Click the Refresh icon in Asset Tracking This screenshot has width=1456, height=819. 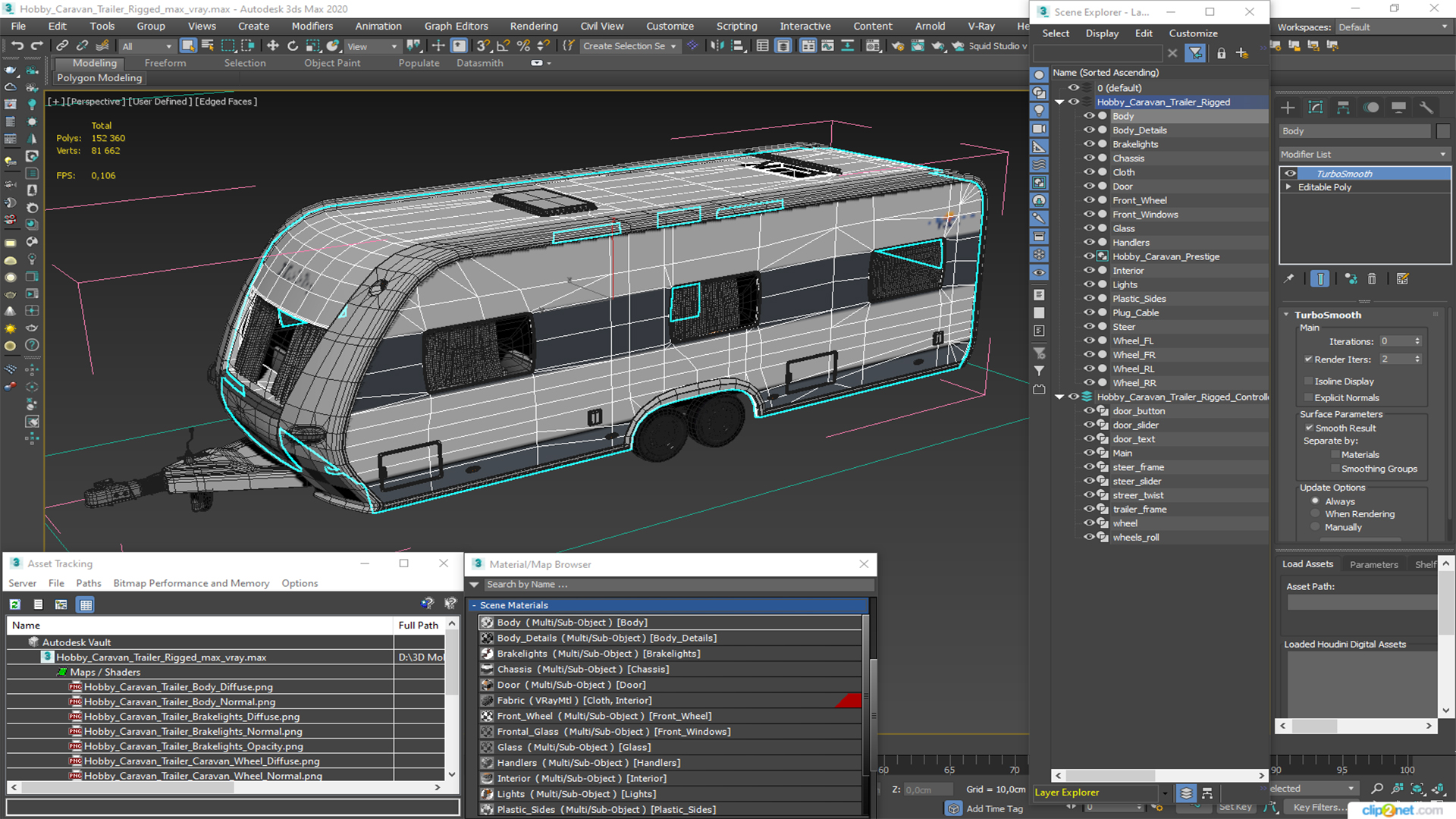(x=15, y=604)
